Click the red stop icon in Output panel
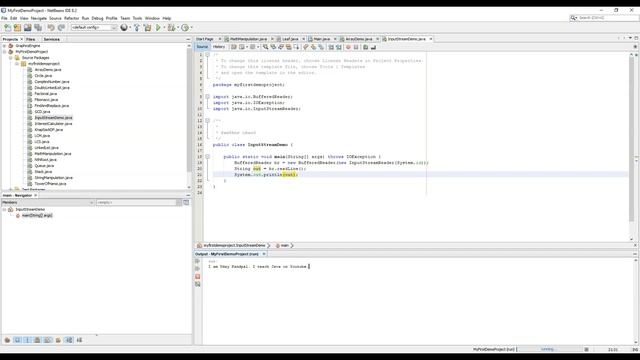This screenshot has width=640, height=360. (x=198, y=276)
